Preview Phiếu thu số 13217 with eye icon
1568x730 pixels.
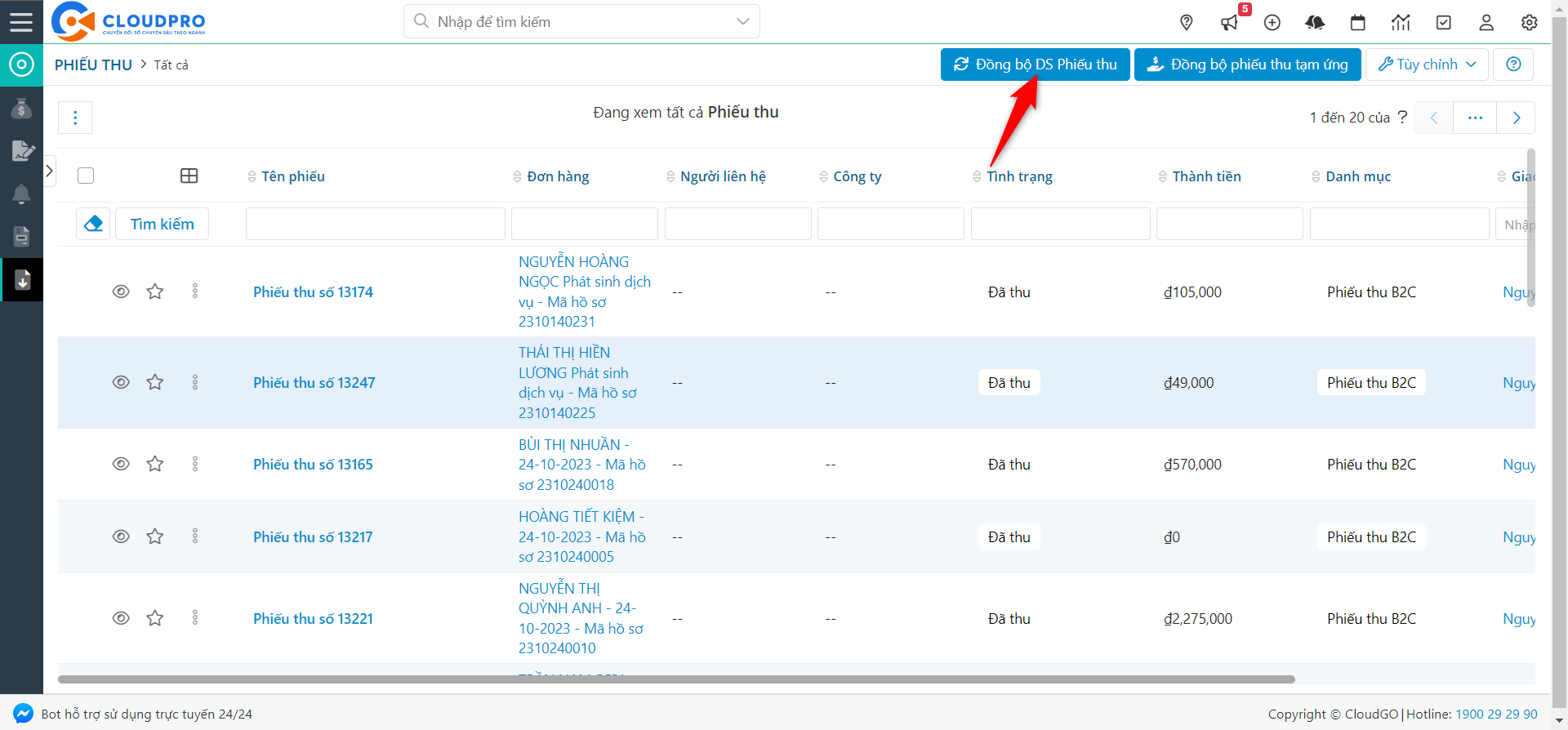[x=121, y=536]
